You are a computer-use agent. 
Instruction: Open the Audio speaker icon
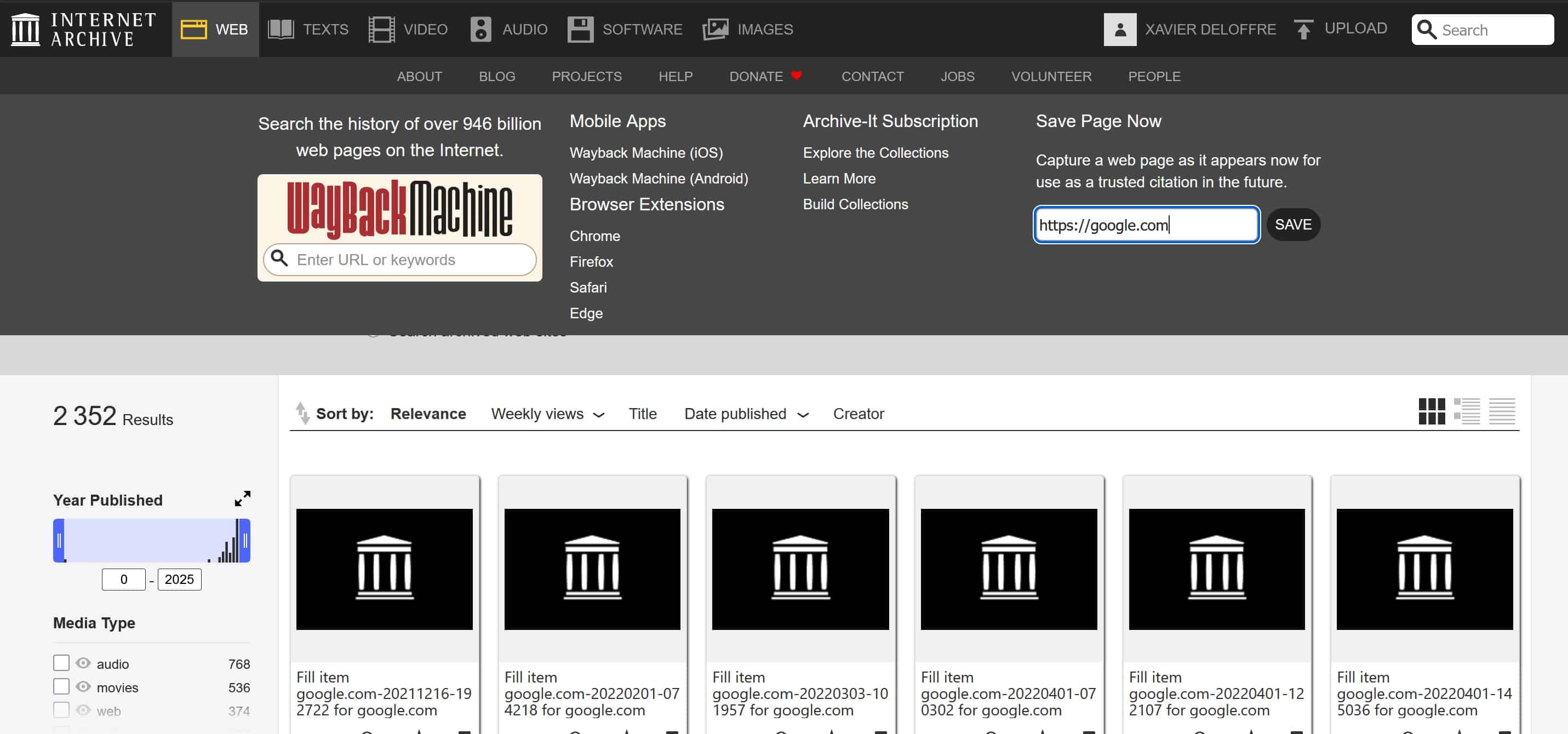[480, 29]
